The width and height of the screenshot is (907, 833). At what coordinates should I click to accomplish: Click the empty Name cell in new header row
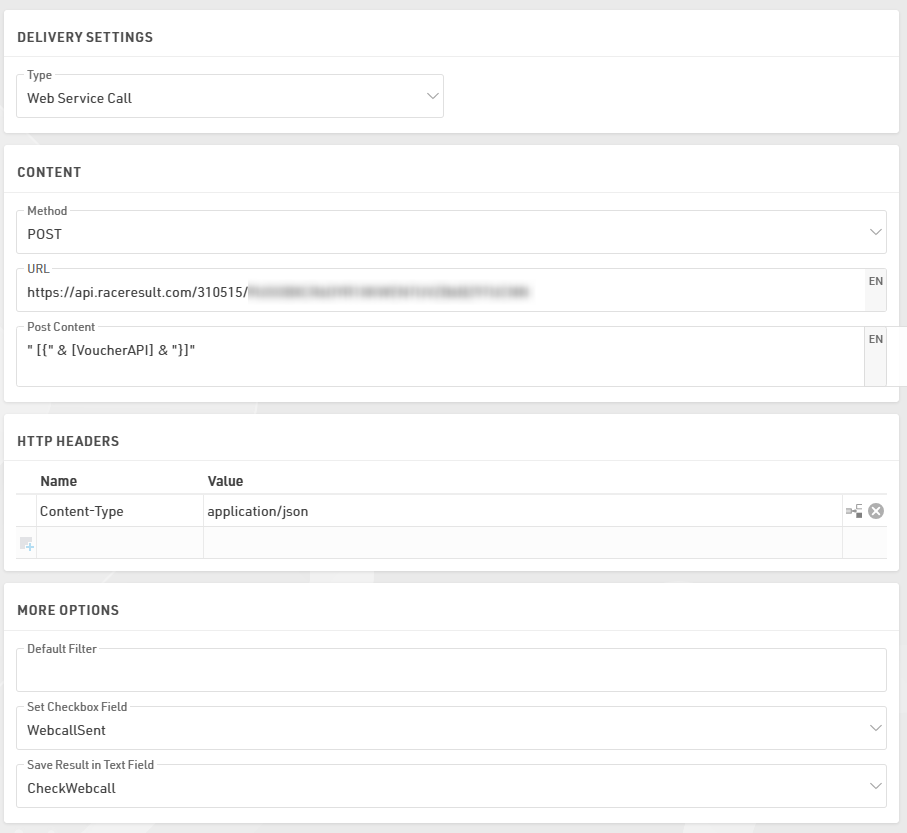pos(120,543)
